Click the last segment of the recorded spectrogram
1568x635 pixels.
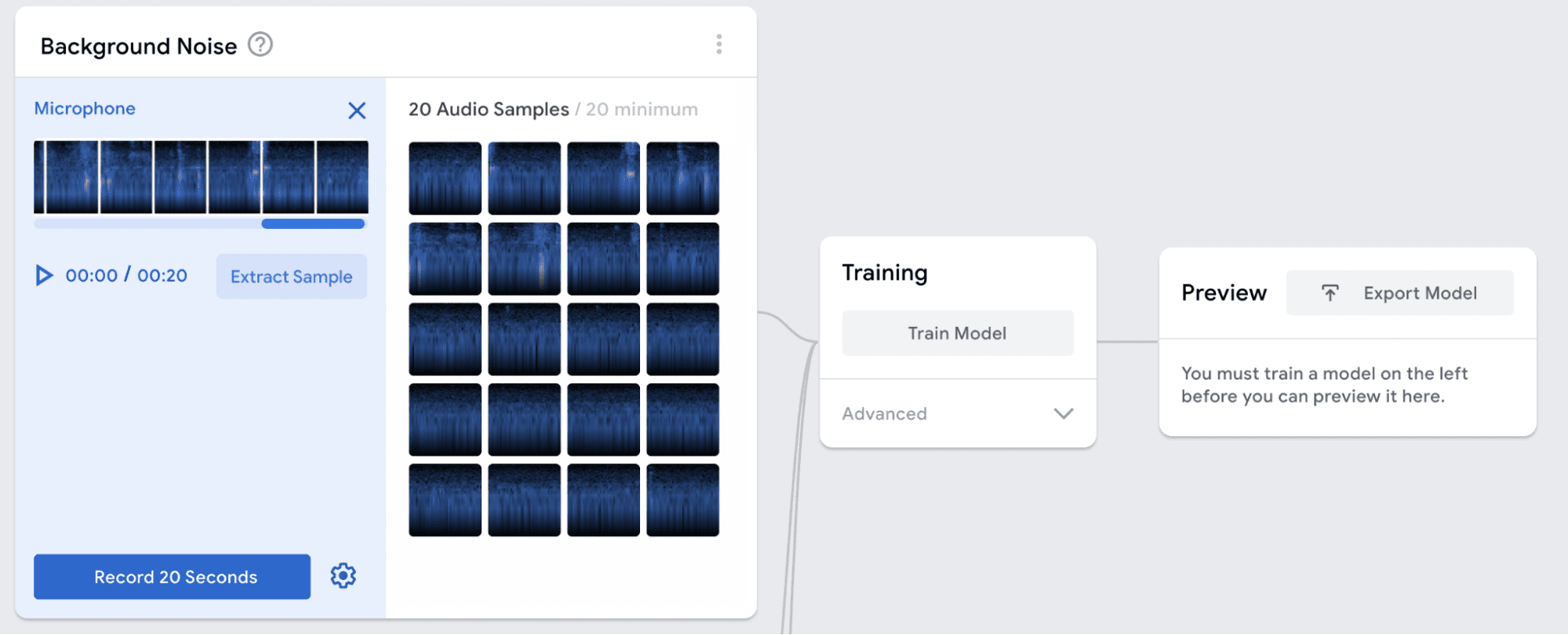coord(342,177)
